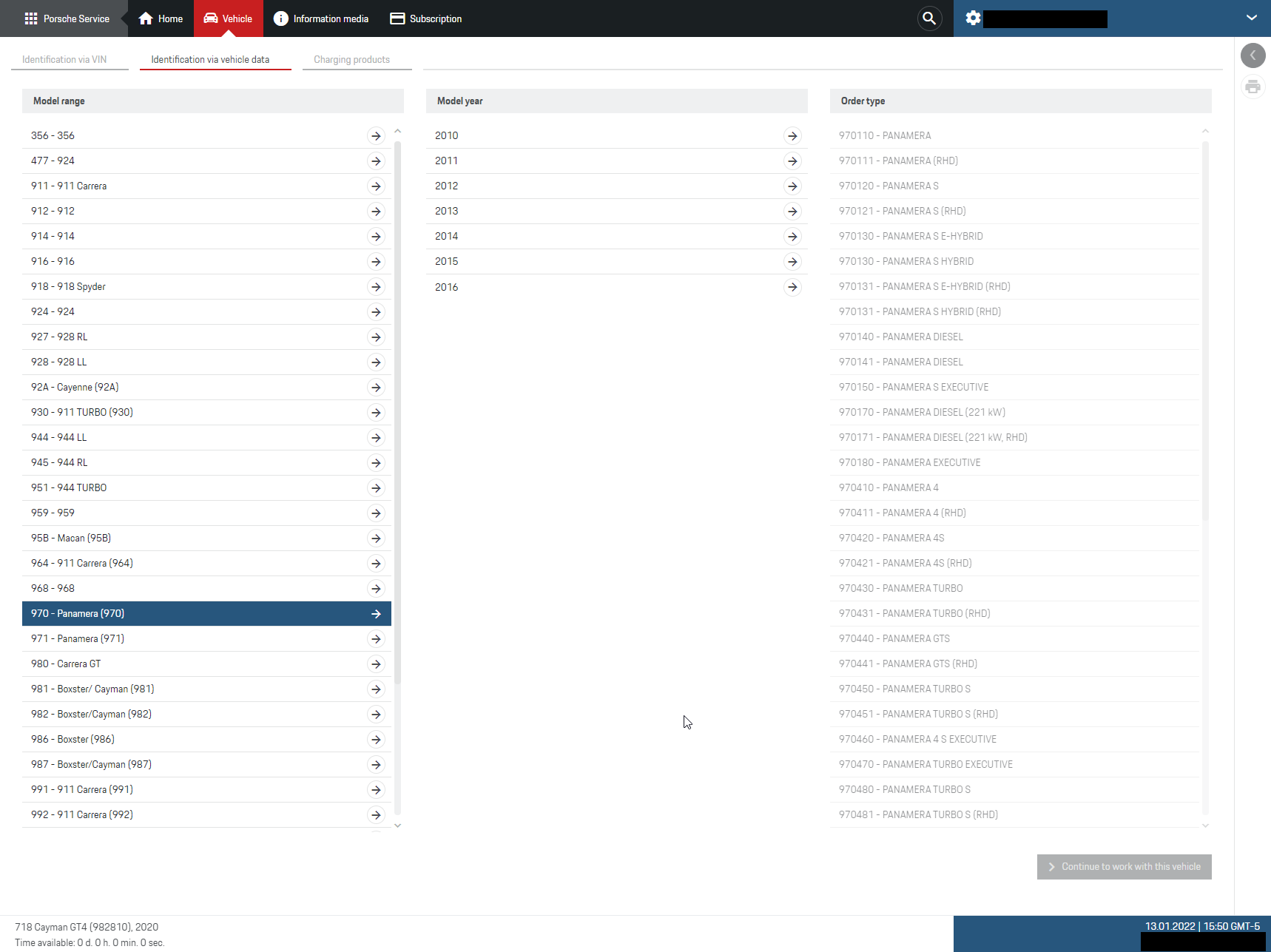Click the printer icon on right sidebar
Screen dimensions: 1271x952
click(x=1253, y=87)
